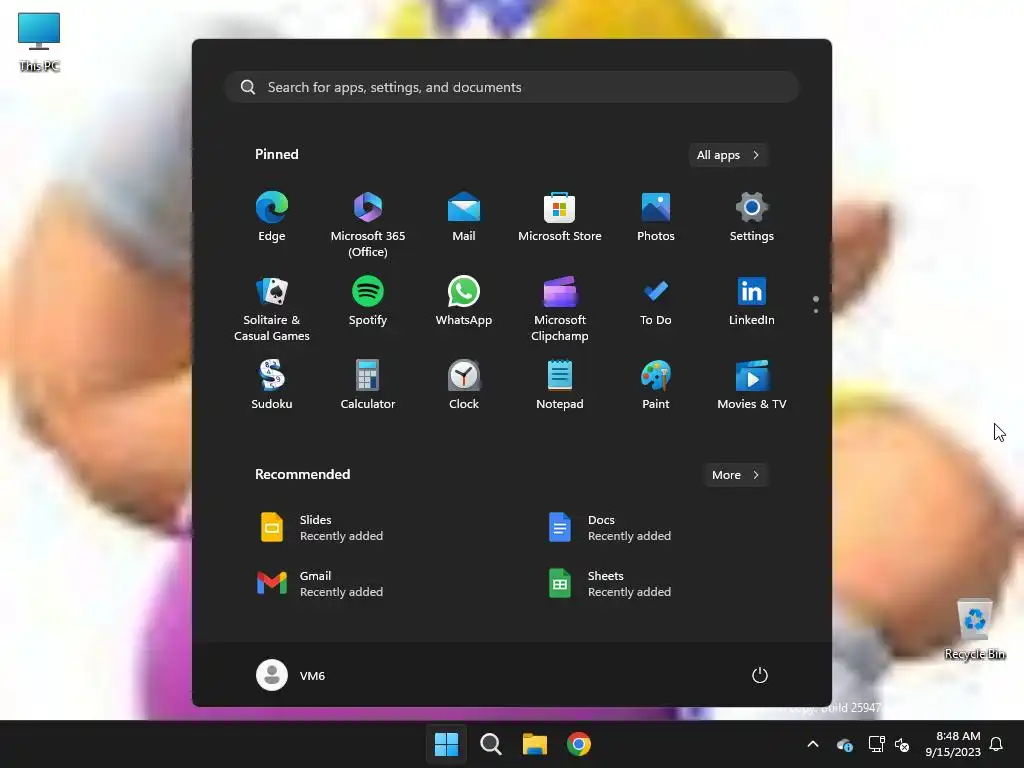
Task: Click the Windows Start button on taskbar
Action: tap(447, 744)
